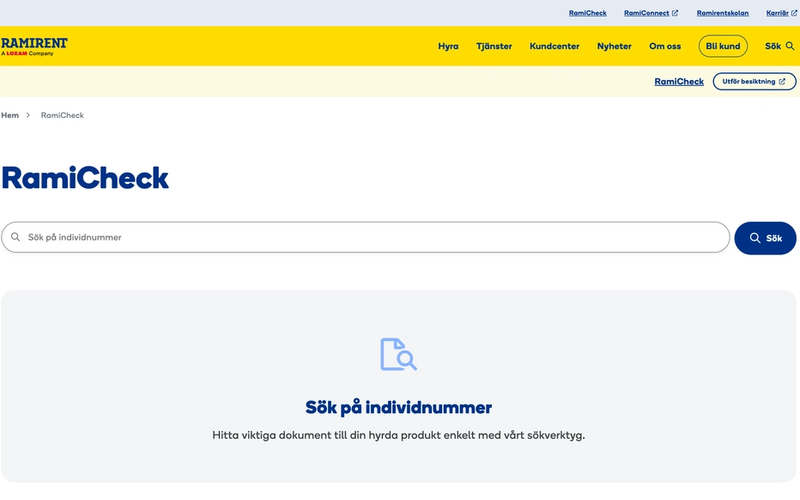Click the document search illustration icon

[398, 354]
